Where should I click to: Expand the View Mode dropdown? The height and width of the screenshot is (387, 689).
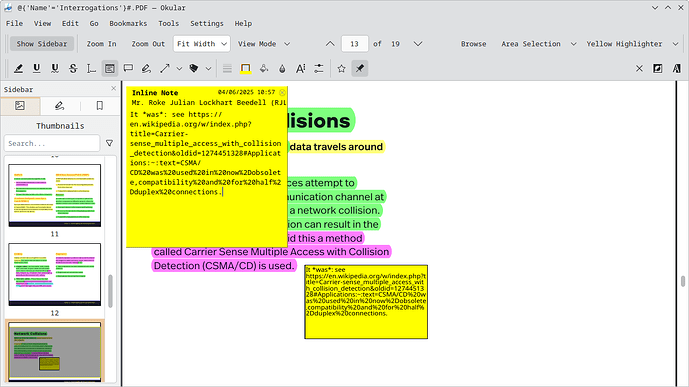[264, 44]
